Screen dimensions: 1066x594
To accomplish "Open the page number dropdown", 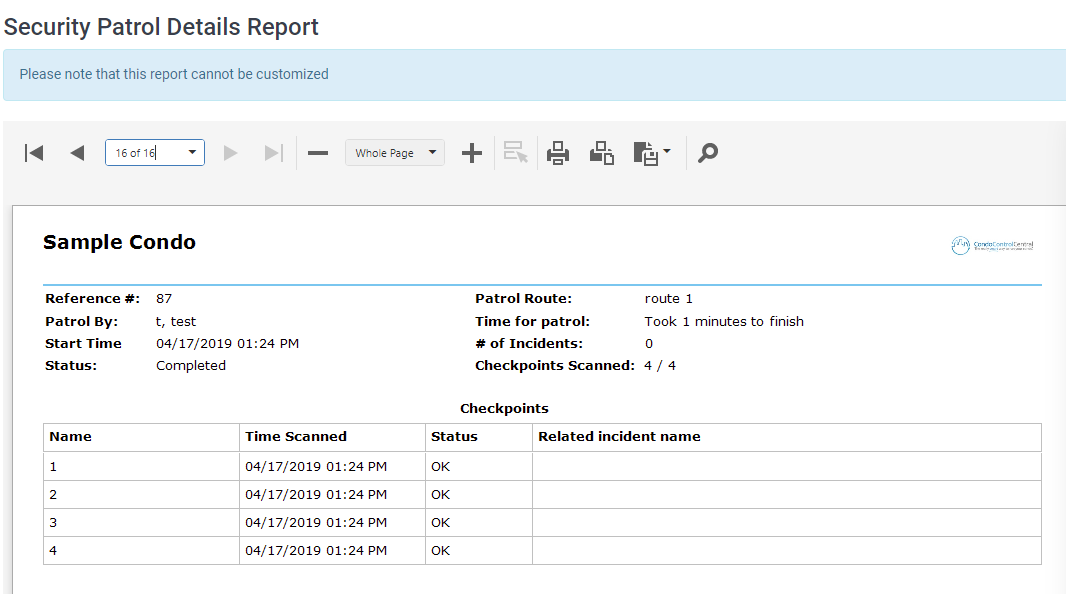I will coord(192,153).
